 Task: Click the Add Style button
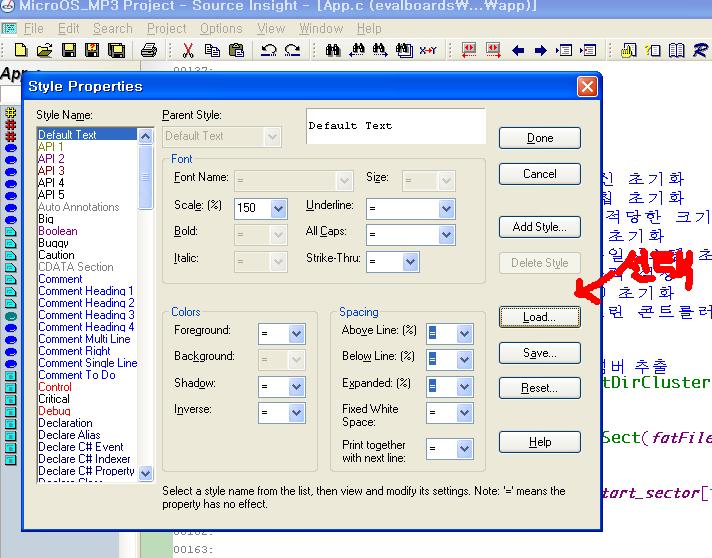point(539,227)
